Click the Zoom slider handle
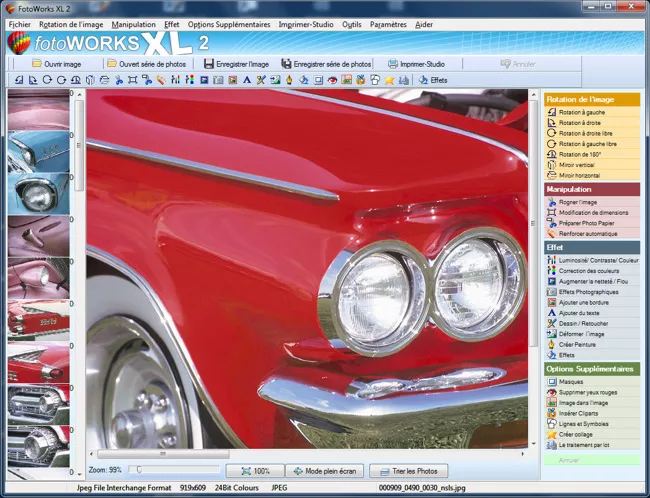650x498 pixels. coord(139,469)
